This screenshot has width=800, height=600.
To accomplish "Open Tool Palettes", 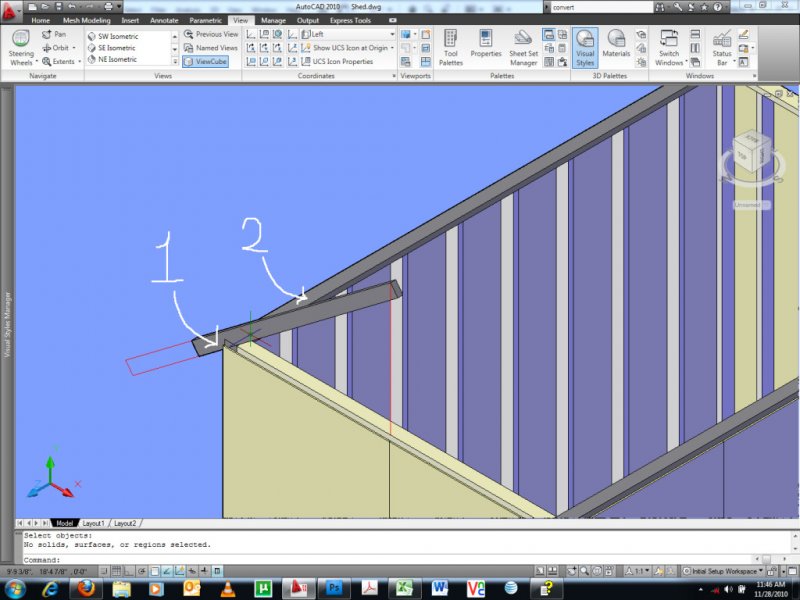I will pyautogui.click(x=451, y=47).
